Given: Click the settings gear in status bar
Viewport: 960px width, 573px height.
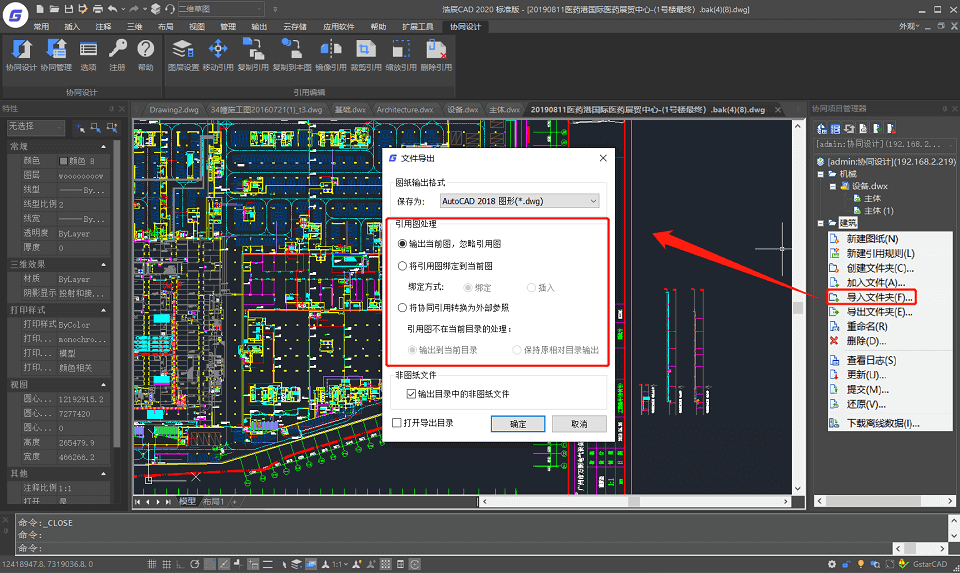Looking at the screenshot, I should 831,564.
